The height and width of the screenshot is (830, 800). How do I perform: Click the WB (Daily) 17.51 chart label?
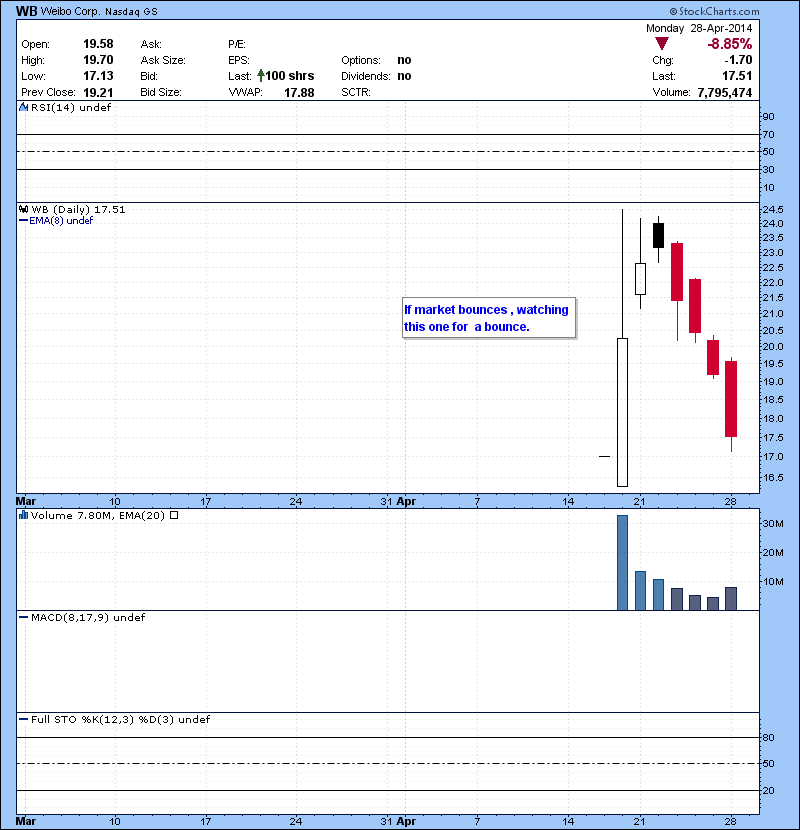click(x=78, y=210)
